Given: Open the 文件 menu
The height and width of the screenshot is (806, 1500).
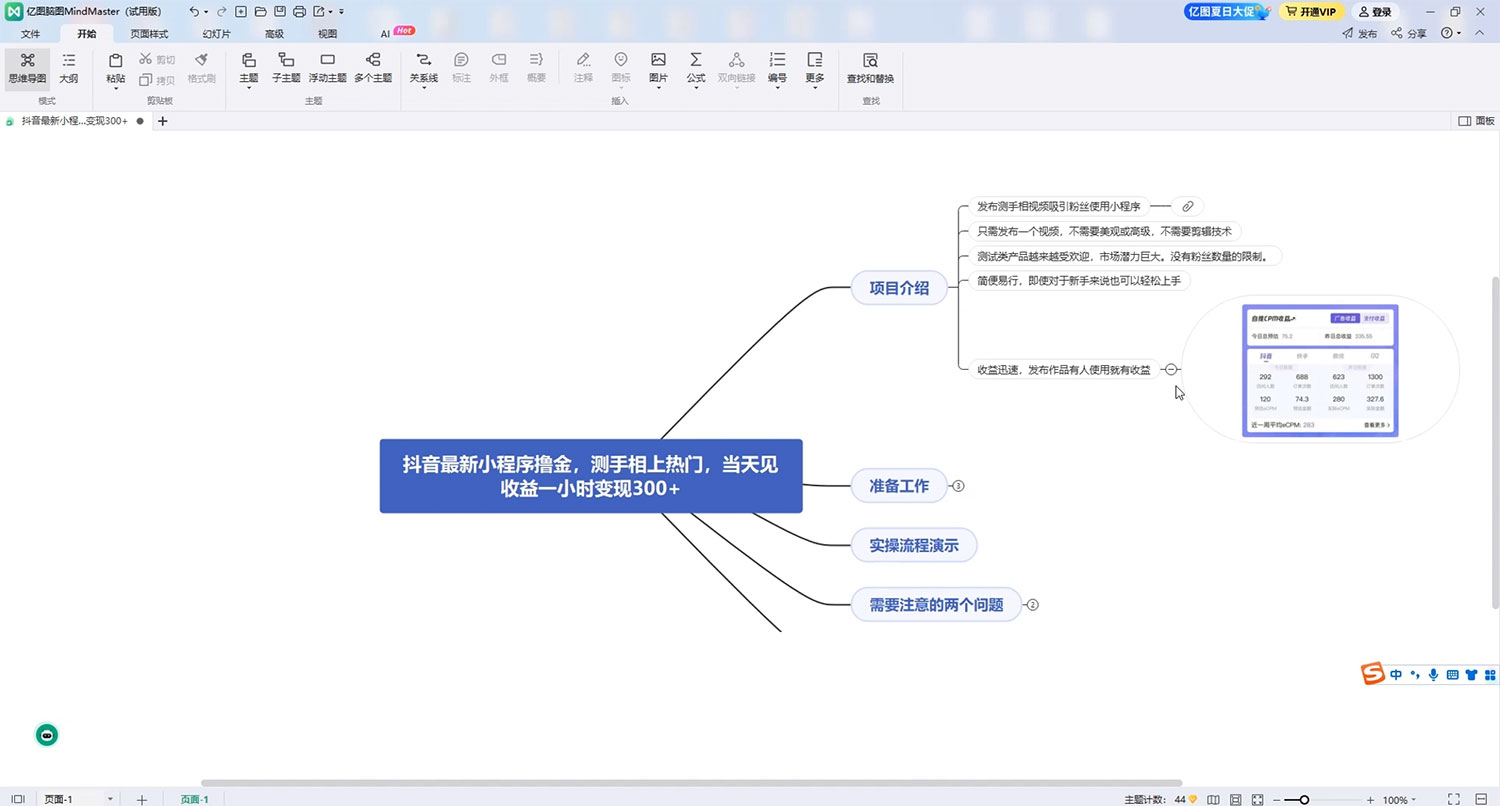Looking at the screenshot, I should pos(30,33).
